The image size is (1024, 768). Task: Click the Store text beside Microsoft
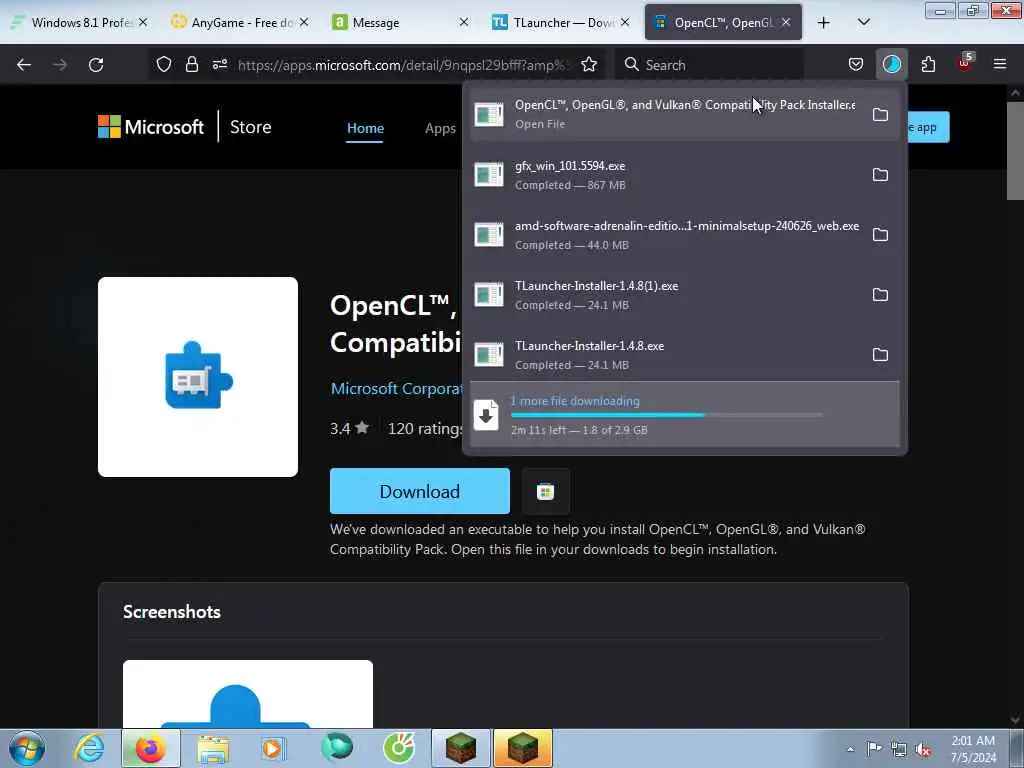250,127
